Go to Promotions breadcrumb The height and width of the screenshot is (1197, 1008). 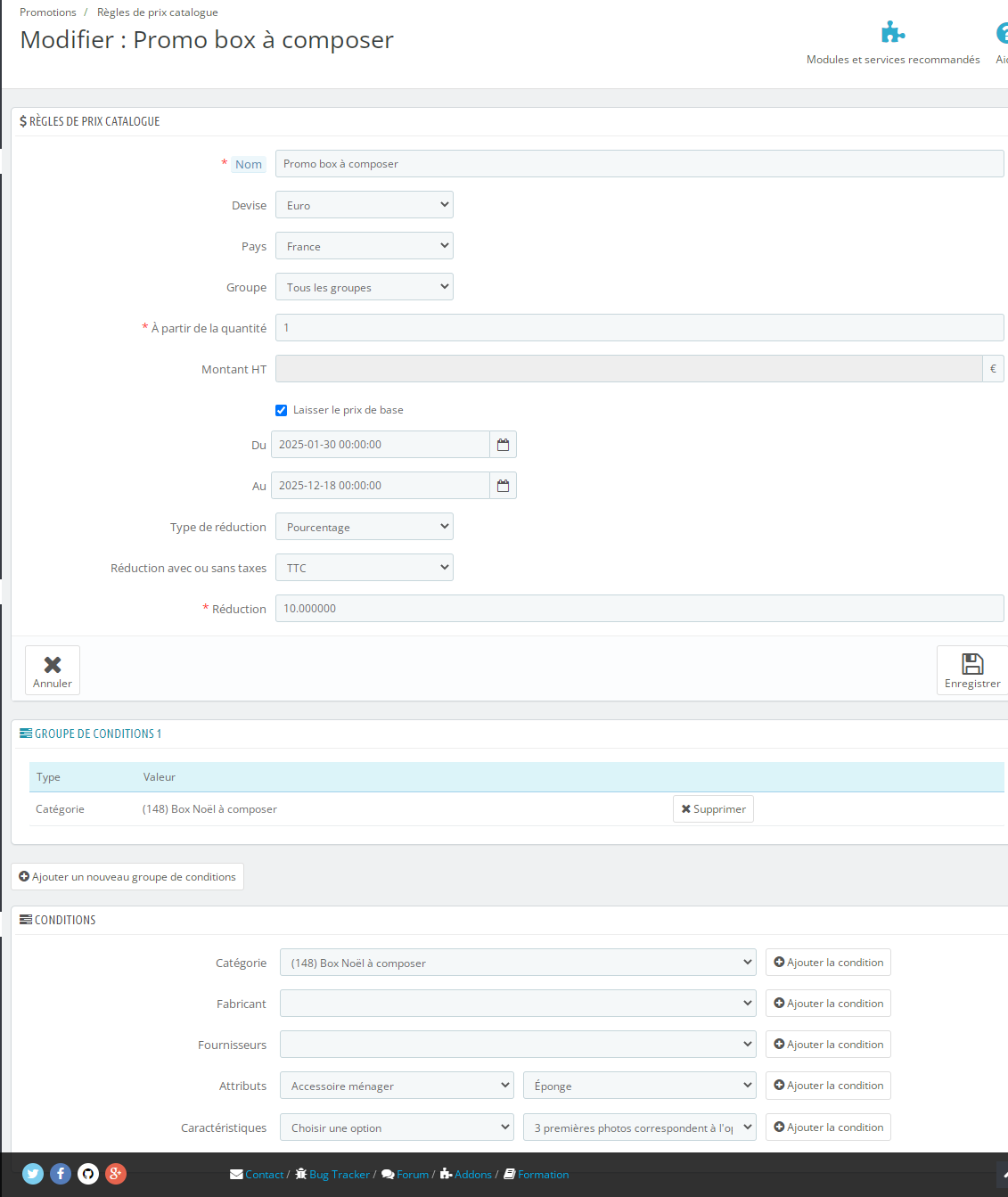pyautogui.click(x=48, y=12)
